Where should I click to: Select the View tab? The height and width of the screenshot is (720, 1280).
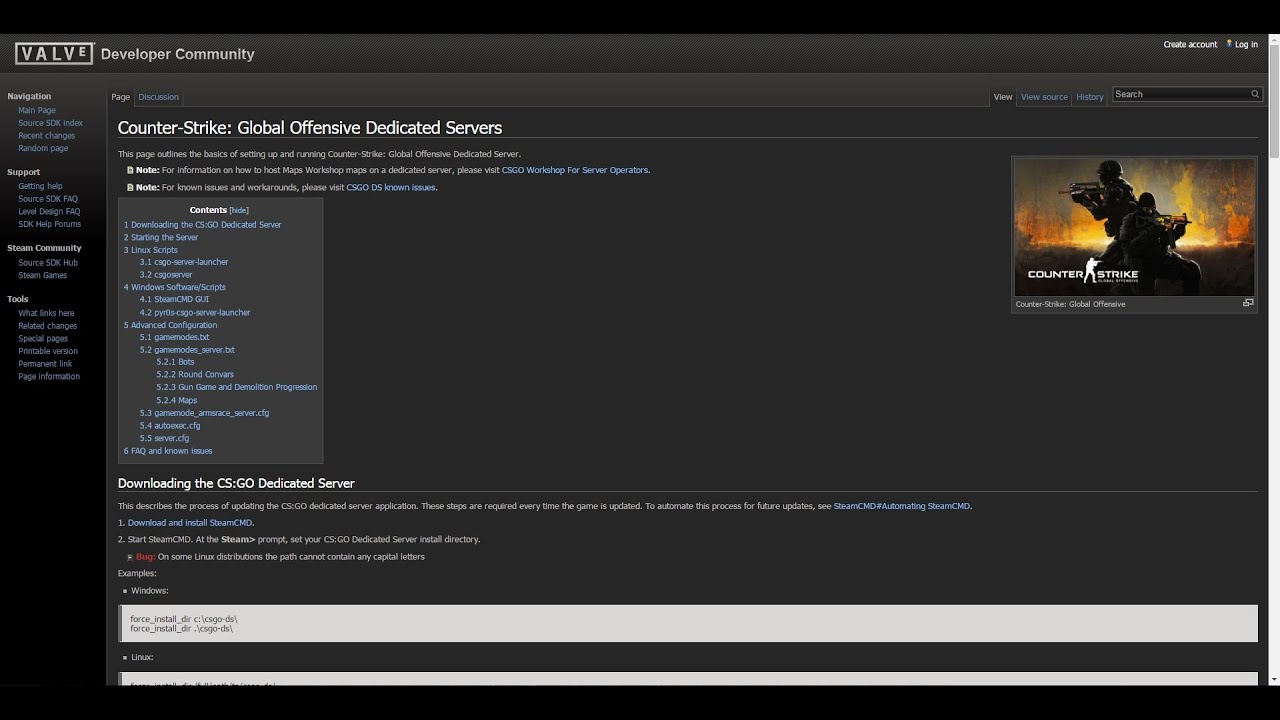(x=1003, y=97)
